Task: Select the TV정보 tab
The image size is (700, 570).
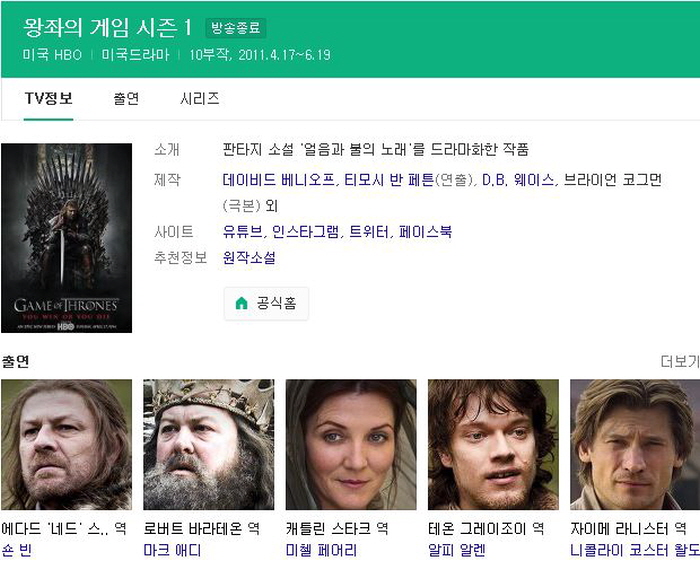Action: [x=48, y=98]
